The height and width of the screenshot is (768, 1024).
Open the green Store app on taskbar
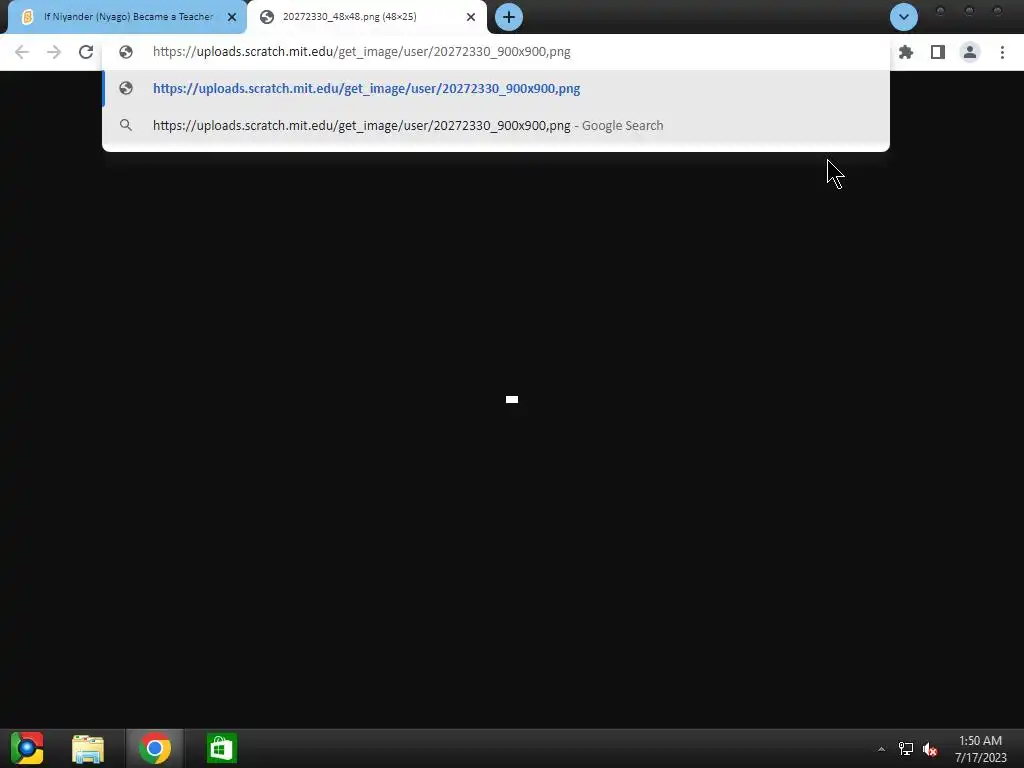pos(222,748)
